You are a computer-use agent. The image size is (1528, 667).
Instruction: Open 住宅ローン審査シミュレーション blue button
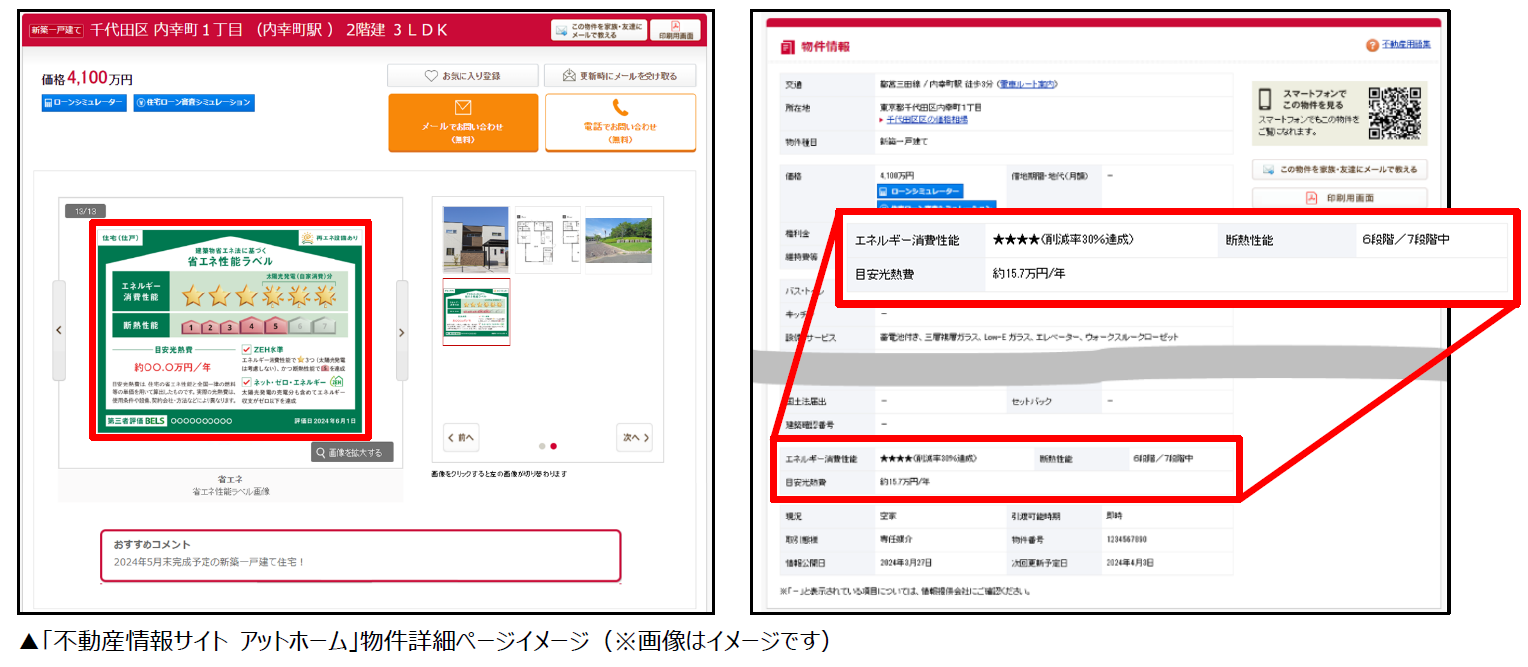point(193,102)
